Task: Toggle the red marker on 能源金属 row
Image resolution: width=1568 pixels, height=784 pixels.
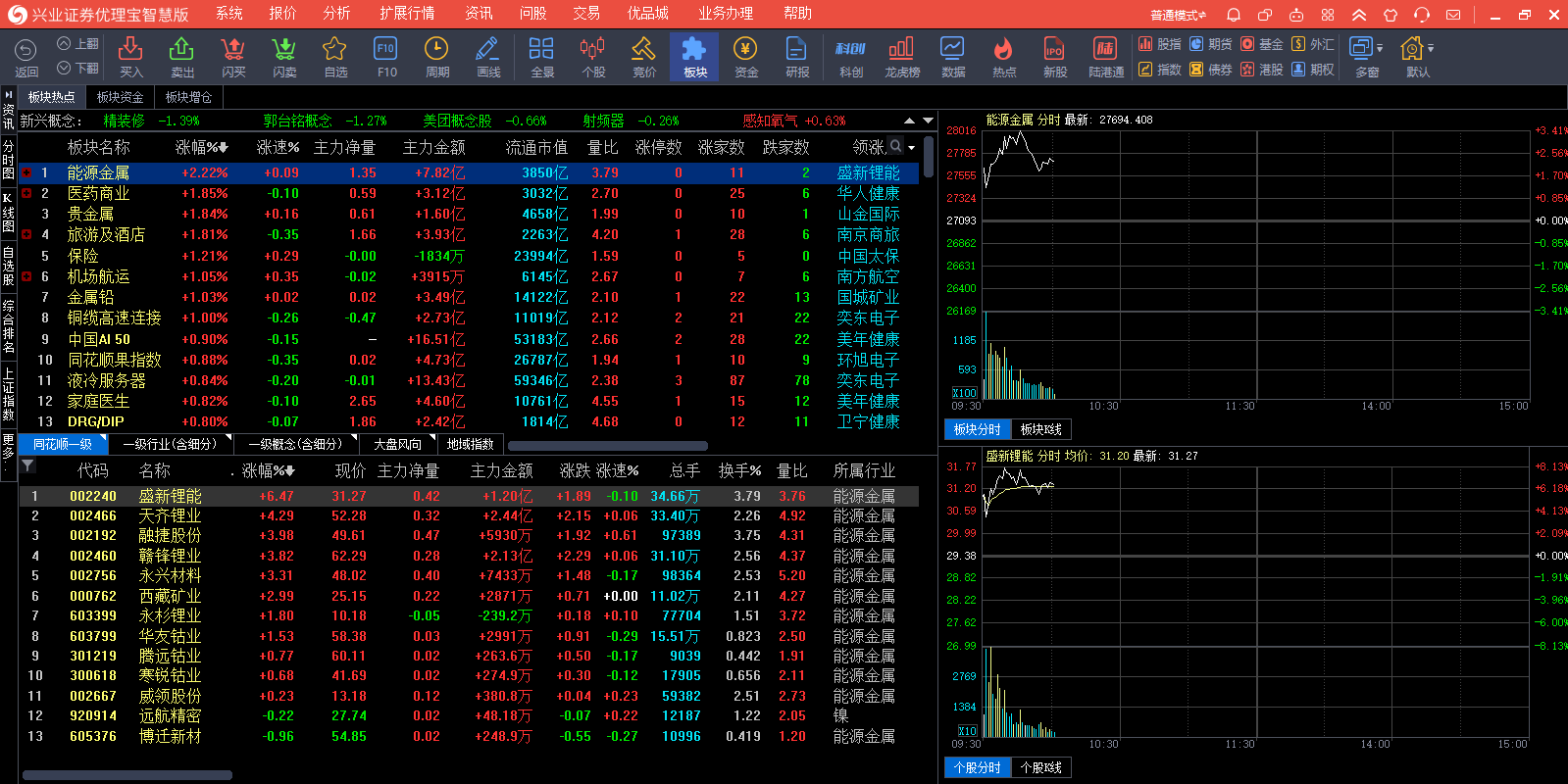Action: tap(26, 173)
